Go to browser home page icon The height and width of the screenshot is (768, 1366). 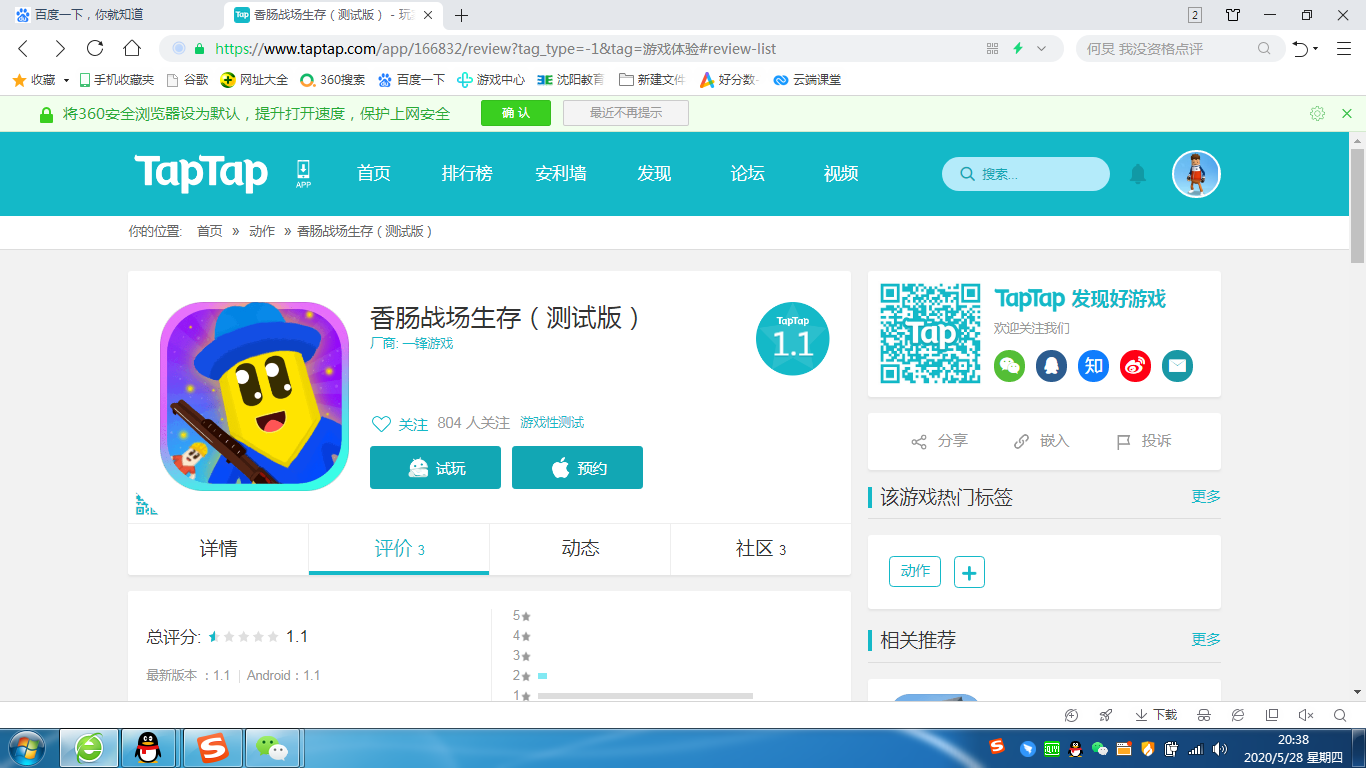[x=132, y=48]
